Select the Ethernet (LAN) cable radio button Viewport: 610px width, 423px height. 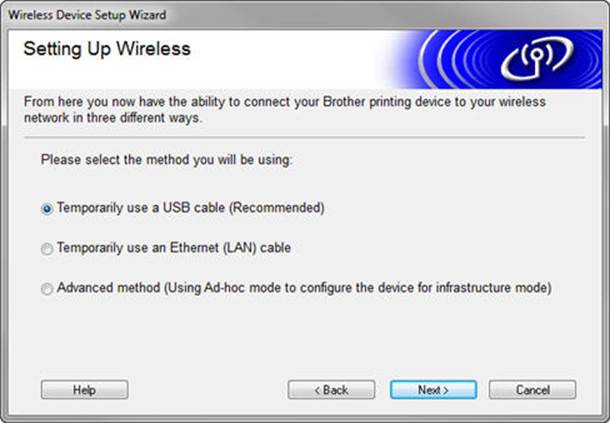click(x=47, y=249)
